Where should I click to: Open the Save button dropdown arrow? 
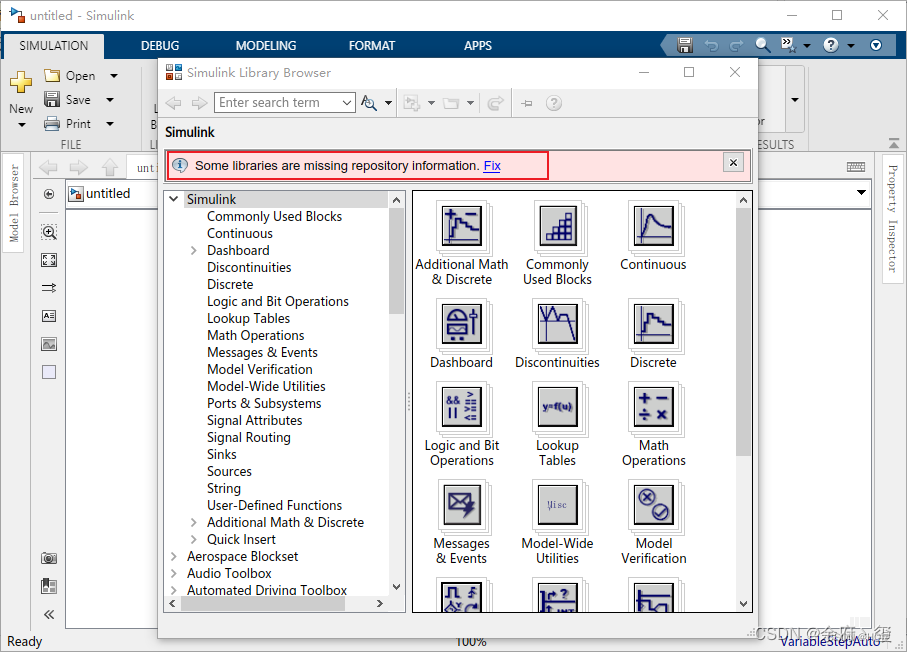pos(110,100)
